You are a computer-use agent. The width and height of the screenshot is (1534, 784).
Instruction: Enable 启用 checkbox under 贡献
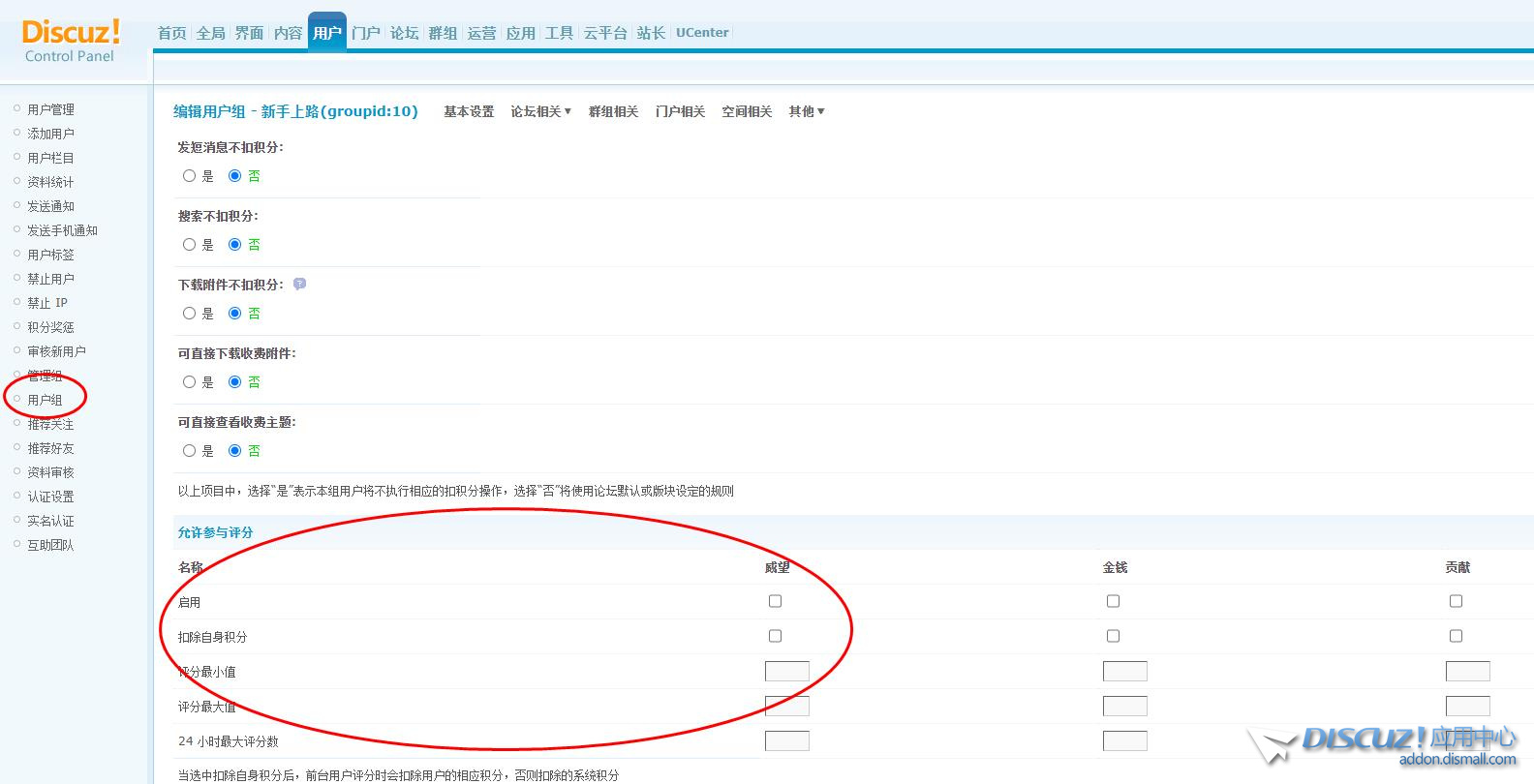click(x=1456, y=601)
